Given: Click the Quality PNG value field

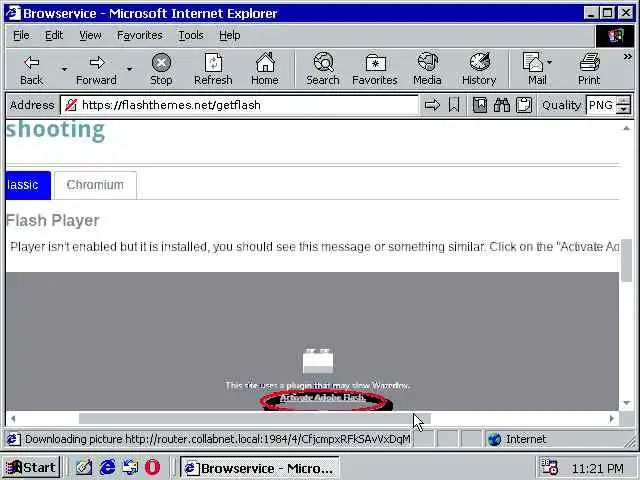Looking at the screenshot, I should click(x=601, y=105).
